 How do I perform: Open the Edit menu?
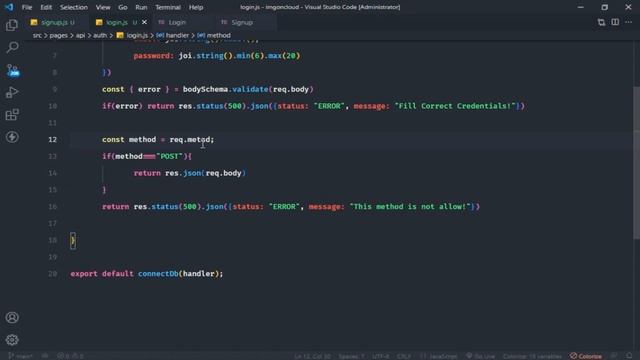(x=46, y=7)
